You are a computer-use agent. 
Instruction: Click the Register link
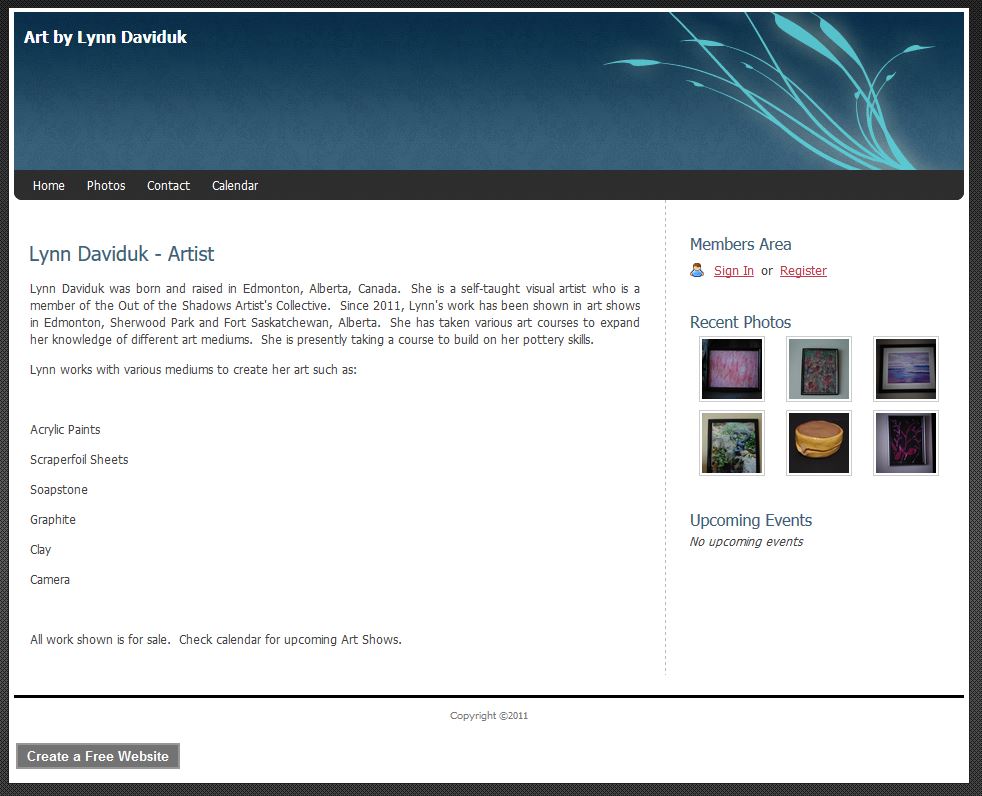pos(803,271)
